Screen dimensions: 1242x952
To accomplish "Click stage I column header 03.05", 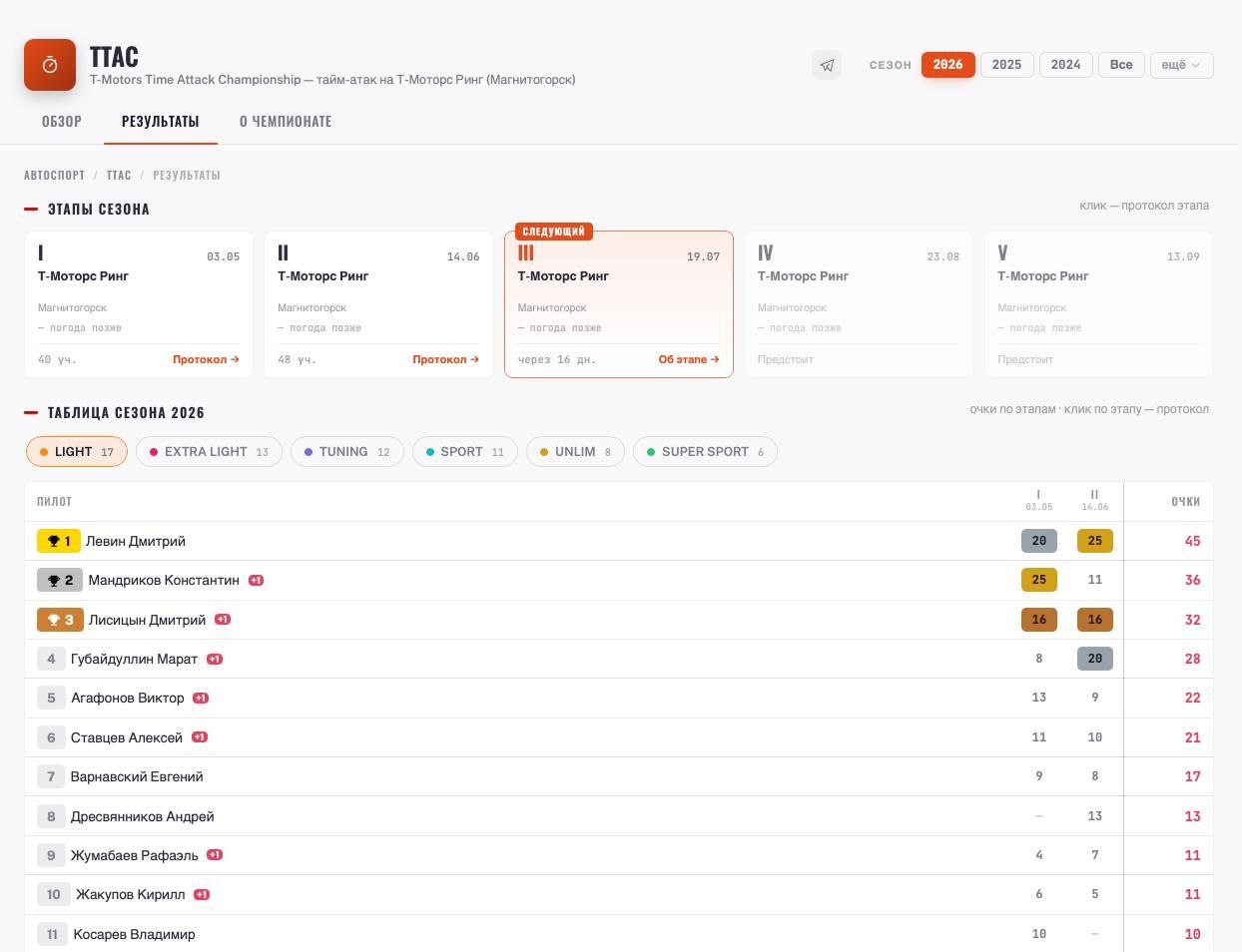I will (x=1038, y=501).
